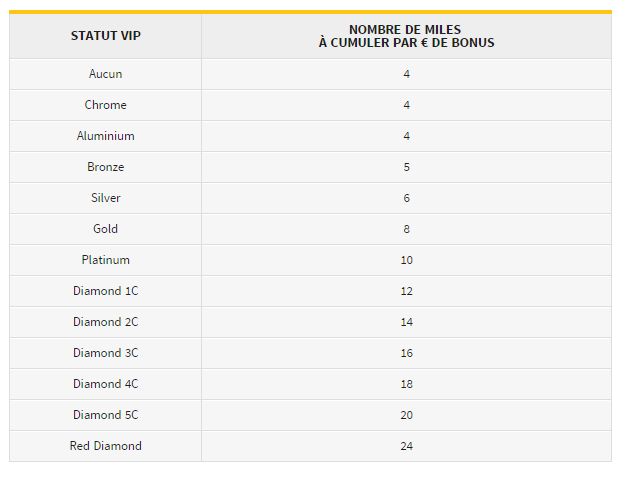625x477 pixels.
Task: Select the miles value 16
Action: tap(407, 353)
